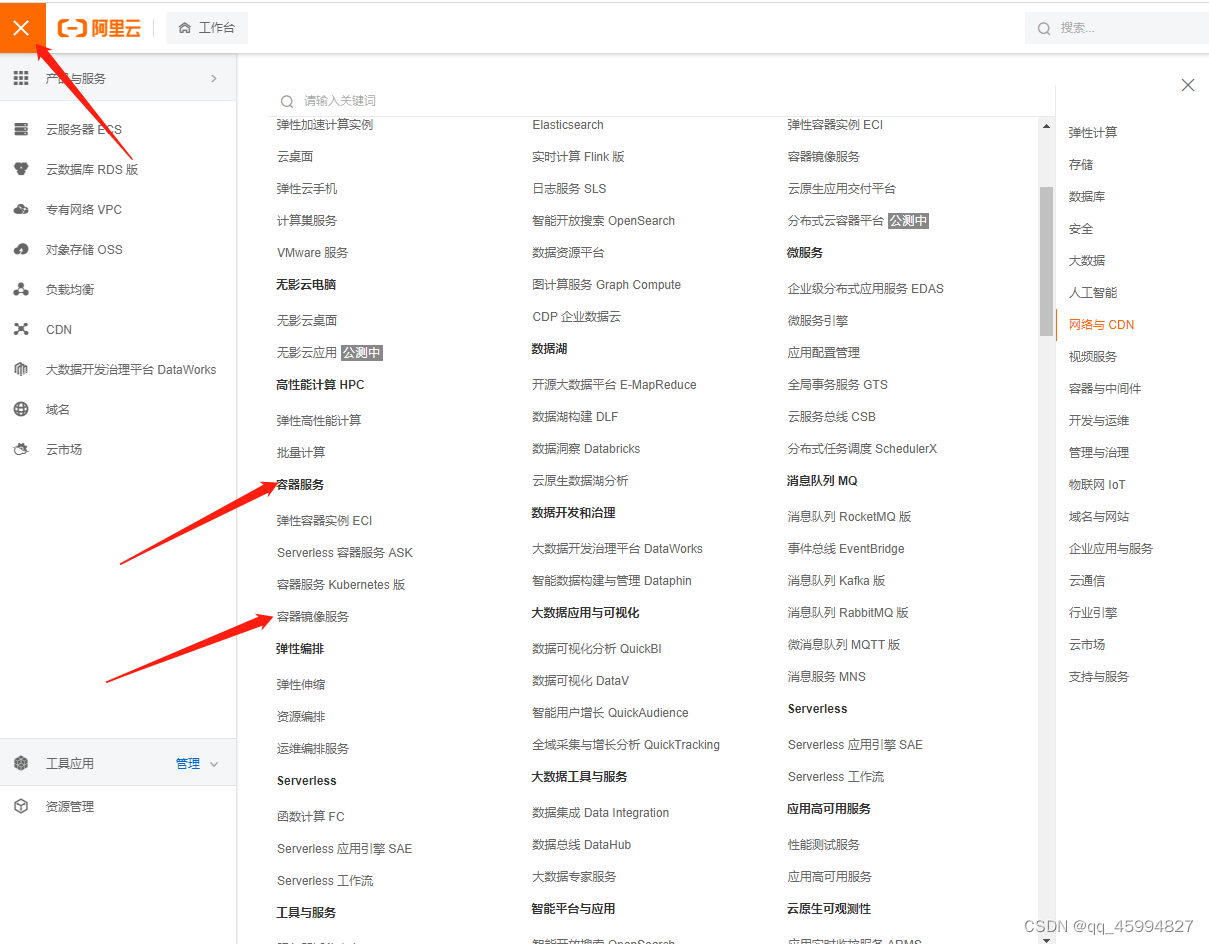Open 全局事务服务 GTS
1209x944 pixels.
(838, 384)
